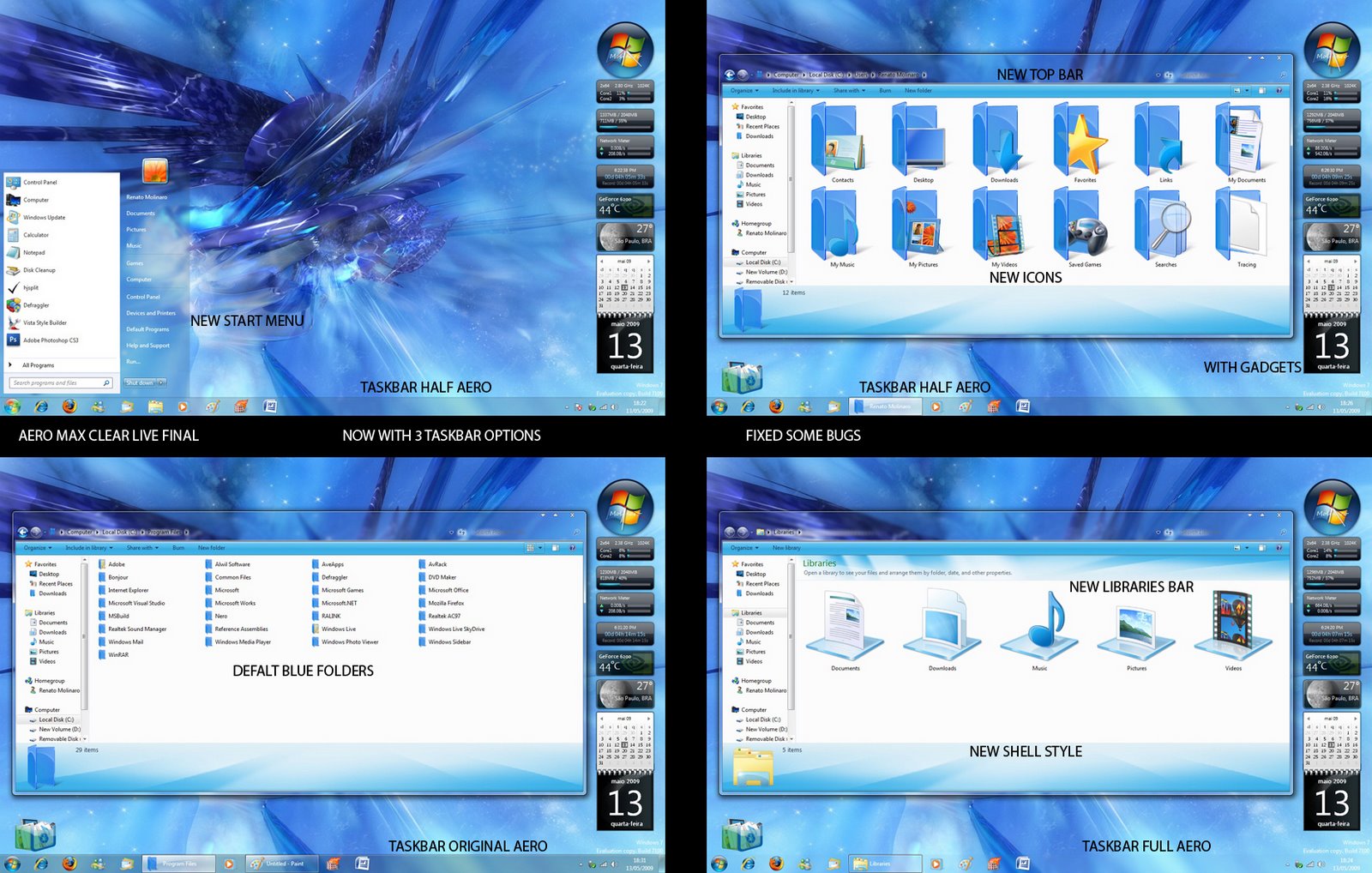Viewport: 1372px width, 873px height.
Task: Toggle preview pane in the Program Files window
Action: 556,548
